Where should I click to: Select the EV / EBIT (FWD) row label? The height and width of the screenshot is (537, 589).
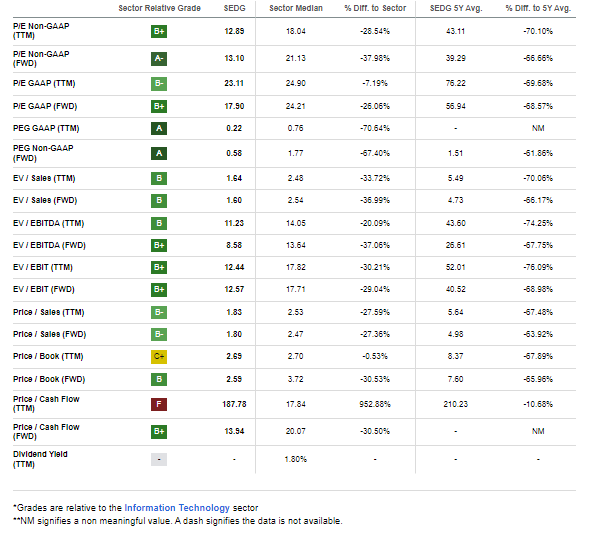[44, 290]
